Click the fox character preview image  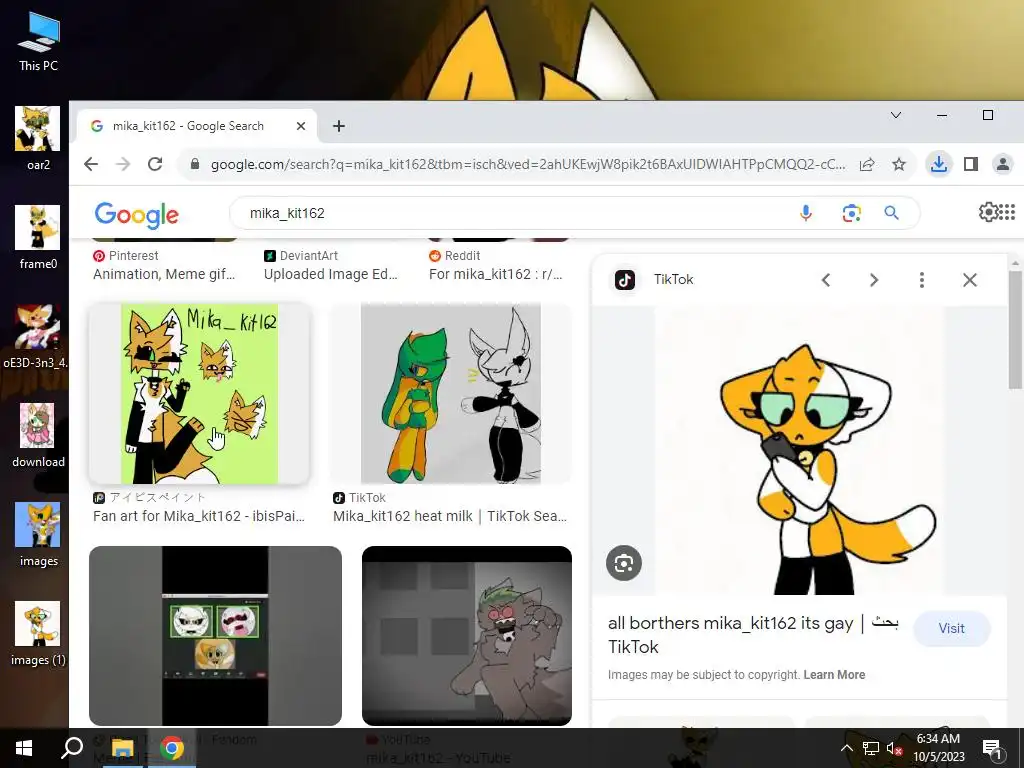(x=799, y=450)
